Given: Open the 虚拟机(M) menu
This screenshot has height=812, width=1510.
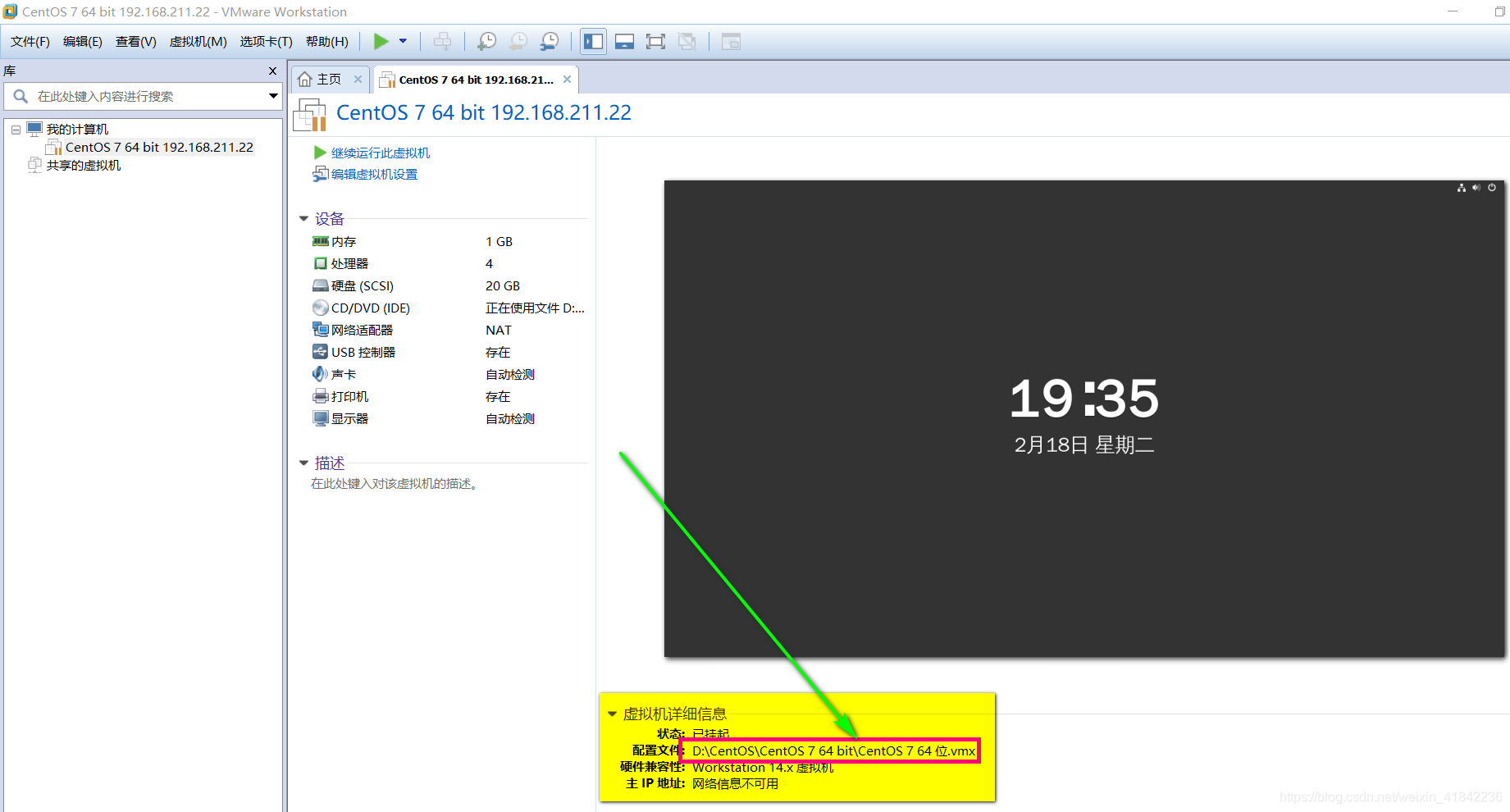Looking at the screenshot, I should pos(198,41).
